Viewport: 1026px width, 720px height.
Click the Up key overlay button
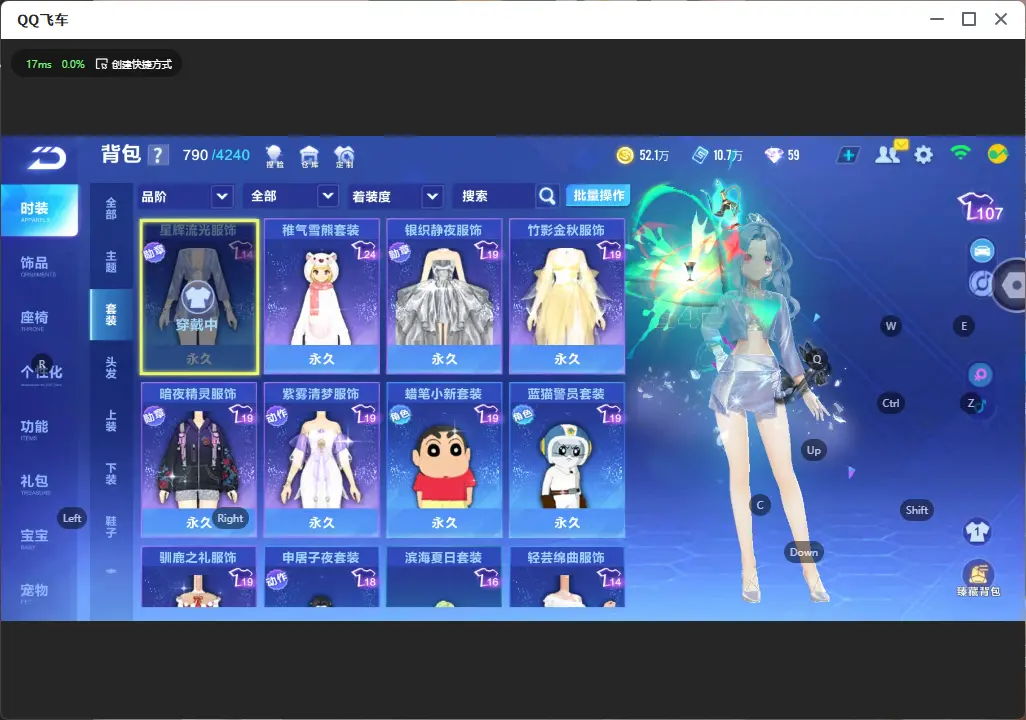point(813,450)
